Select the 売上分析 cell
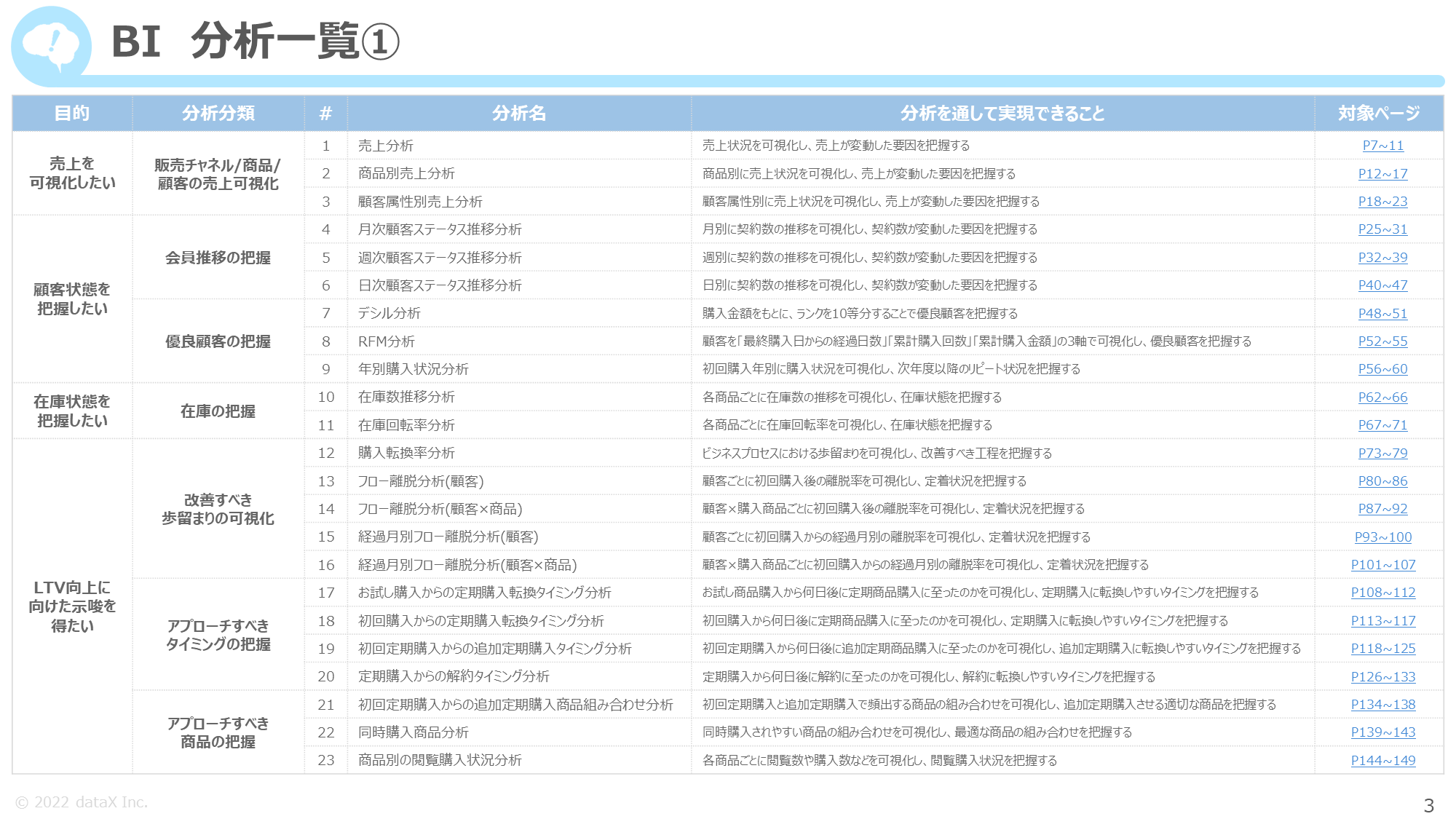 tap(519, 146)
